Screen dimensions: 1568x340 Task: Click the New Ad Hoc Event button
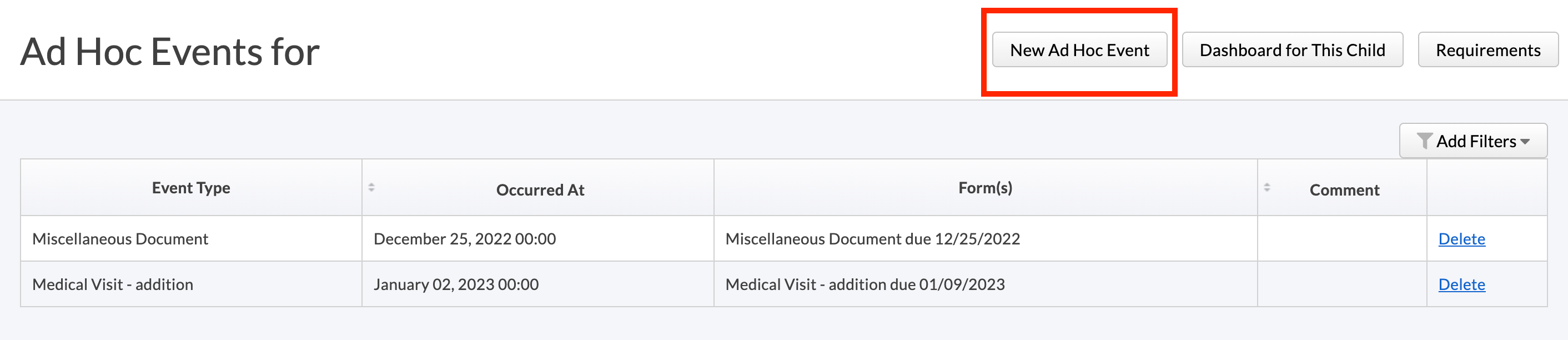1079,50
